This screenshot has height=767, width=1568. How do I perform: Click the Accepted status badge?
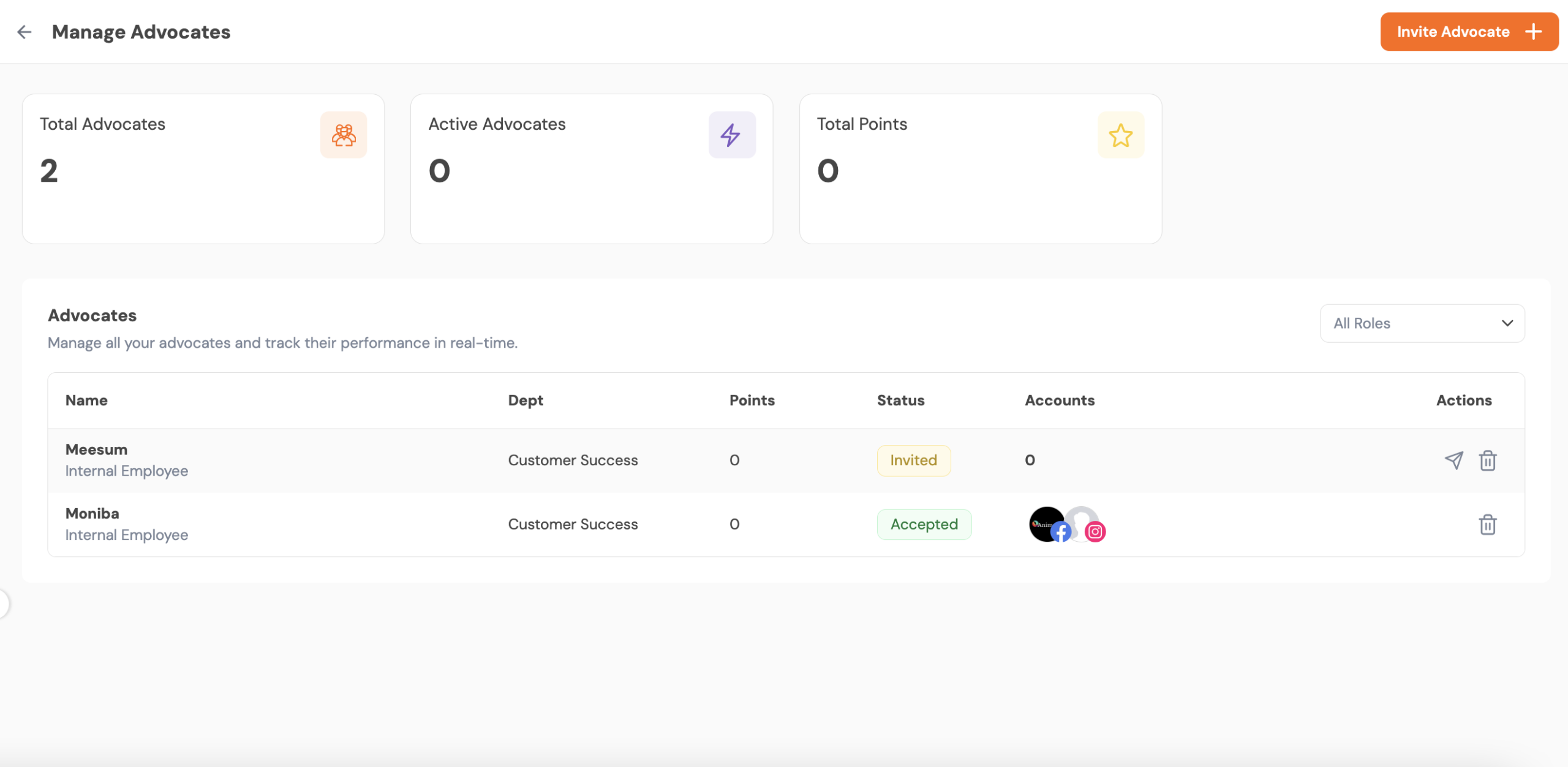point(924,525)
